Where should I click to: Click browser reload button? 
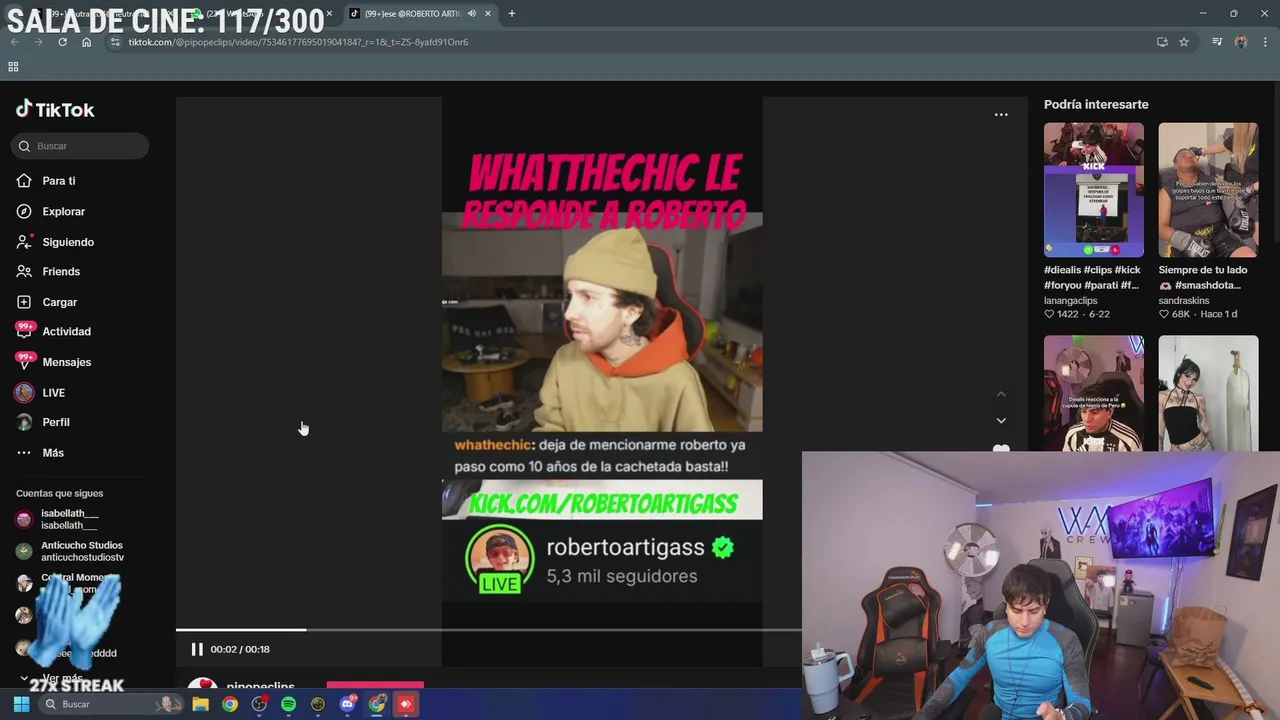[x=62, y=42]
